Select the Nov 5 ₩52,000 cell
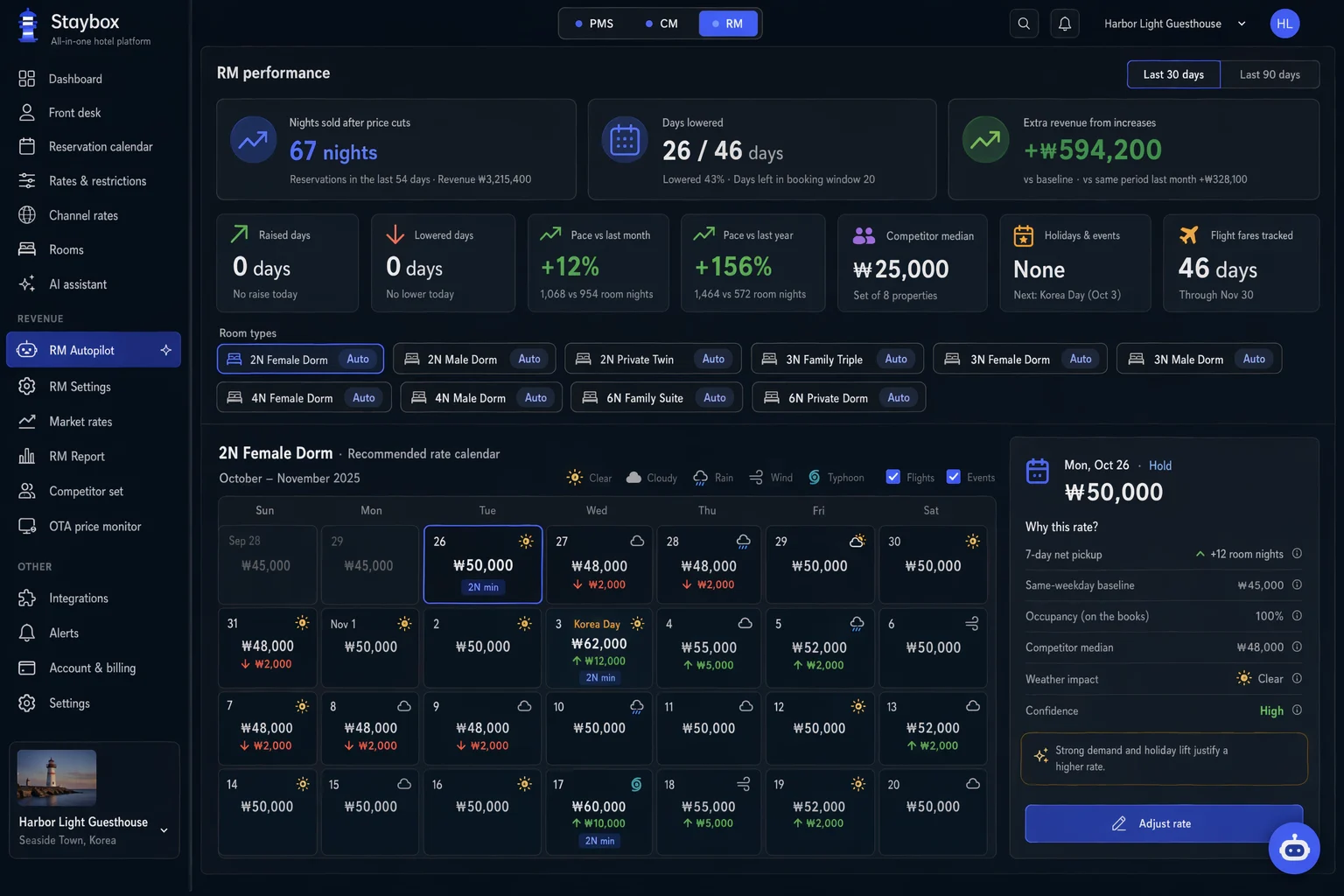This screenshot has height=896, width=1344. point(820,648)
